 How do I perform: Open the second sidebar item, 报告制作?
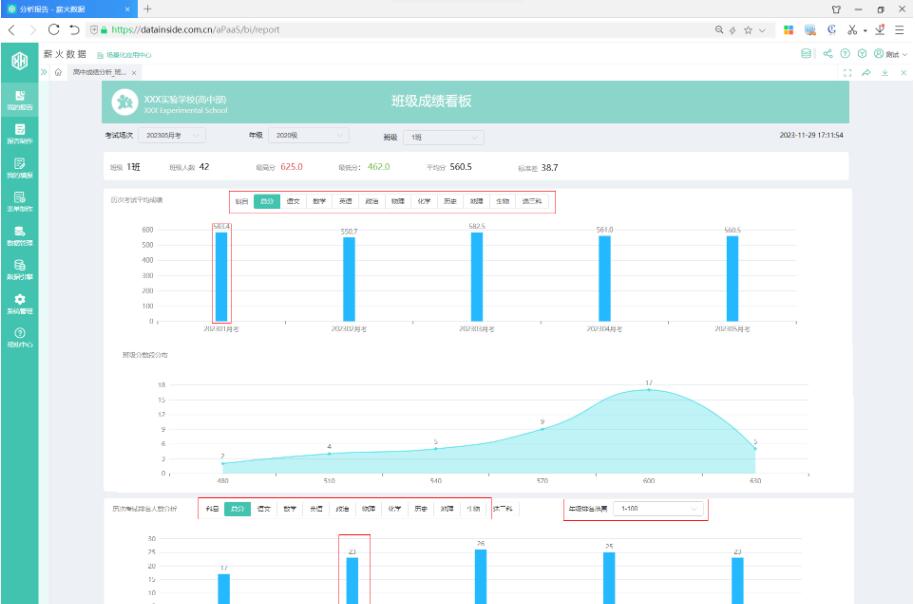click(x=20, y=134)
